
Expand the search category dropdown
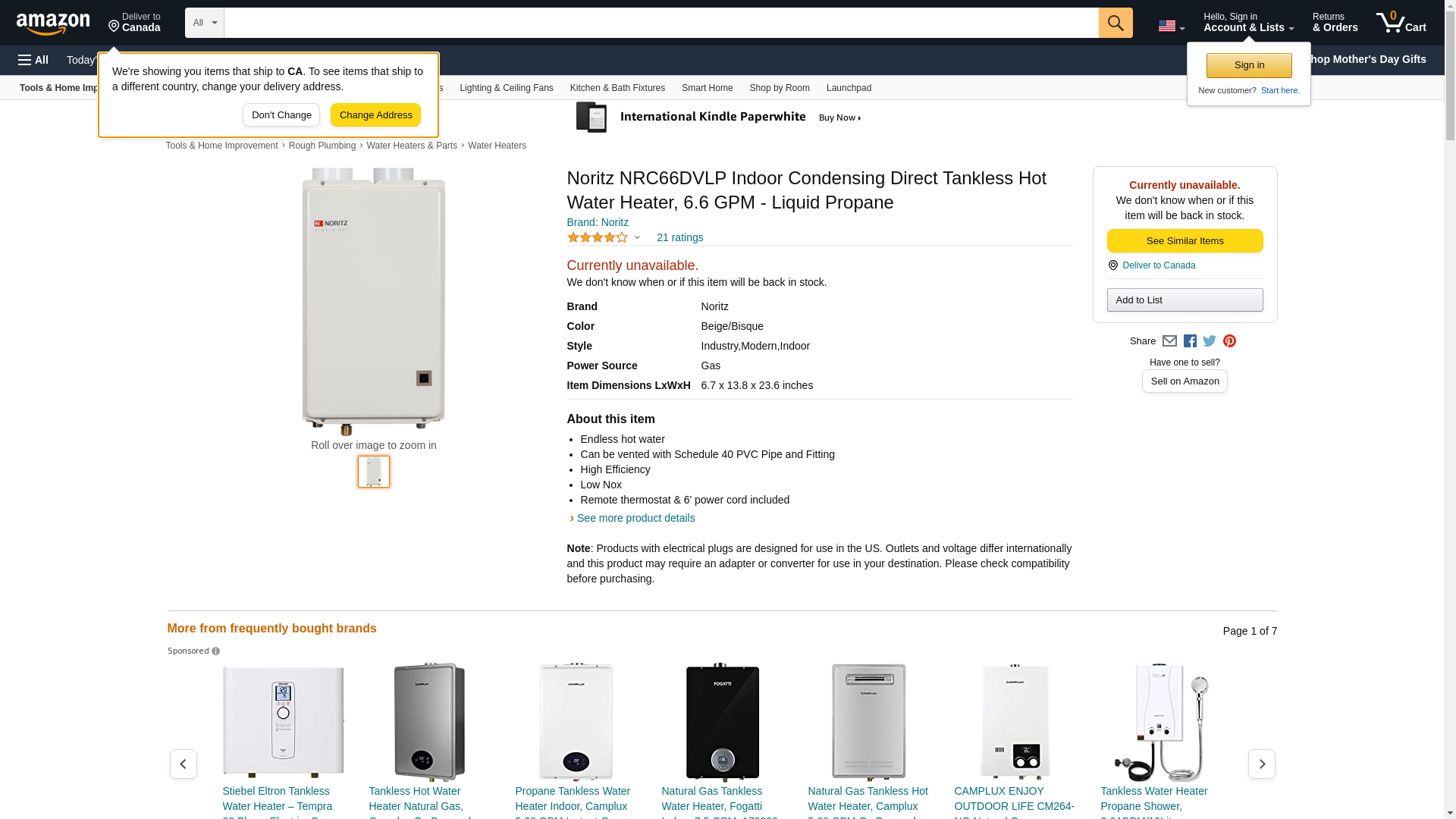[x=204, y=23]
